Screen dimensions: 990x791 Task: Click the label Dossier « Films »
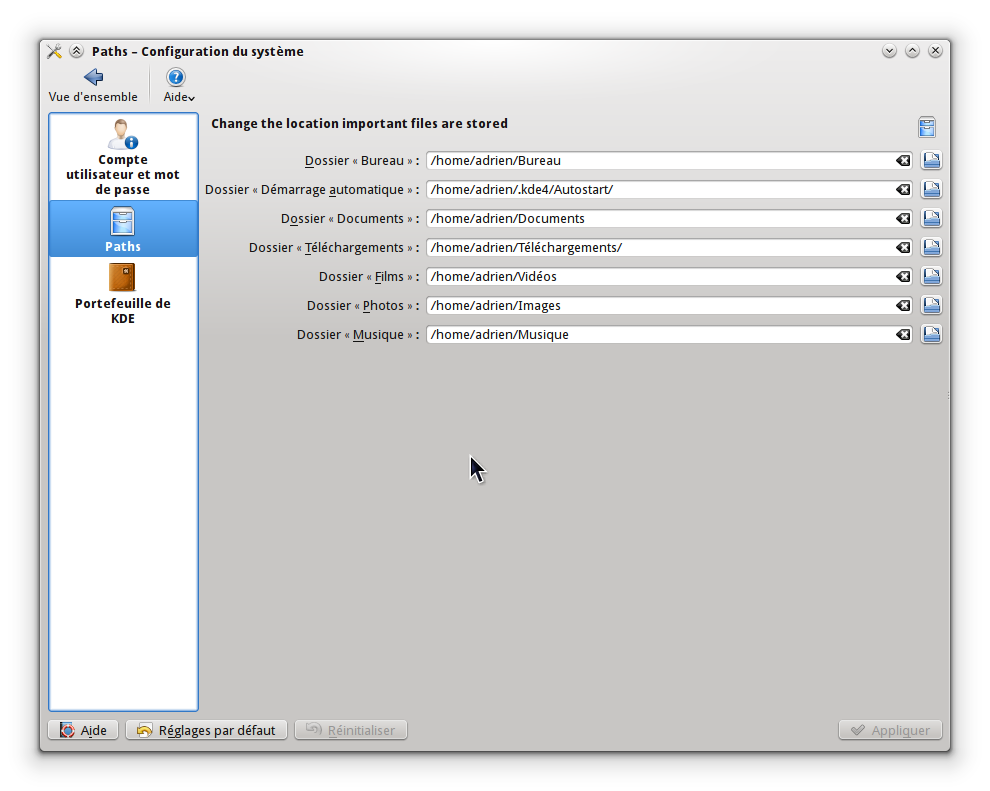[x=369, y=277]
